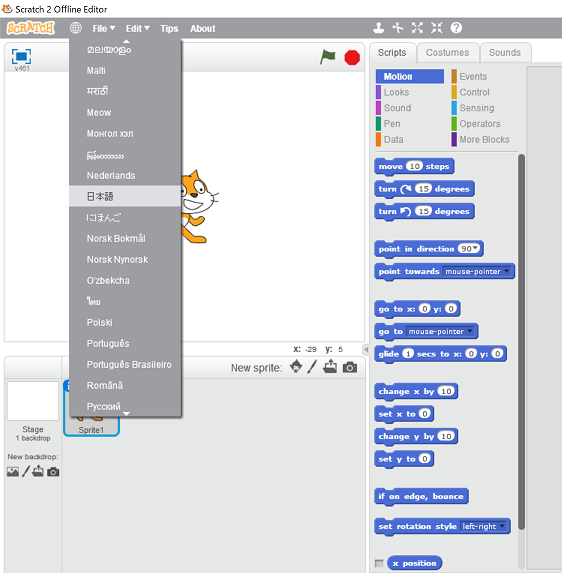Select the Stage backdrop thumbnail
Image resolution: width=562 pixels, height=573 pixels.
(33, 401)
